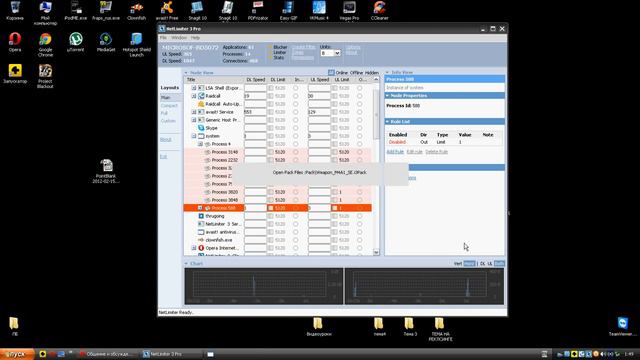Open the Units dropdown in the header

(330, 53)
